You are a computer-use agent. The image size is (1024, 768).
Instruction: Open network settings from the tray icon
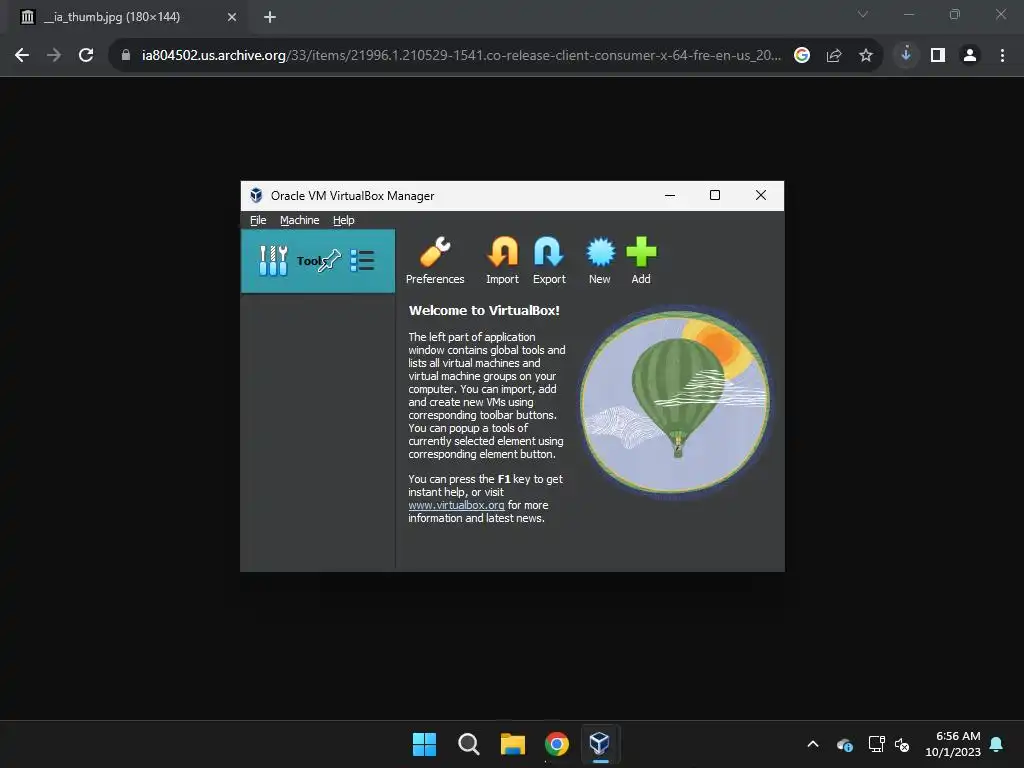click(876, 744)
